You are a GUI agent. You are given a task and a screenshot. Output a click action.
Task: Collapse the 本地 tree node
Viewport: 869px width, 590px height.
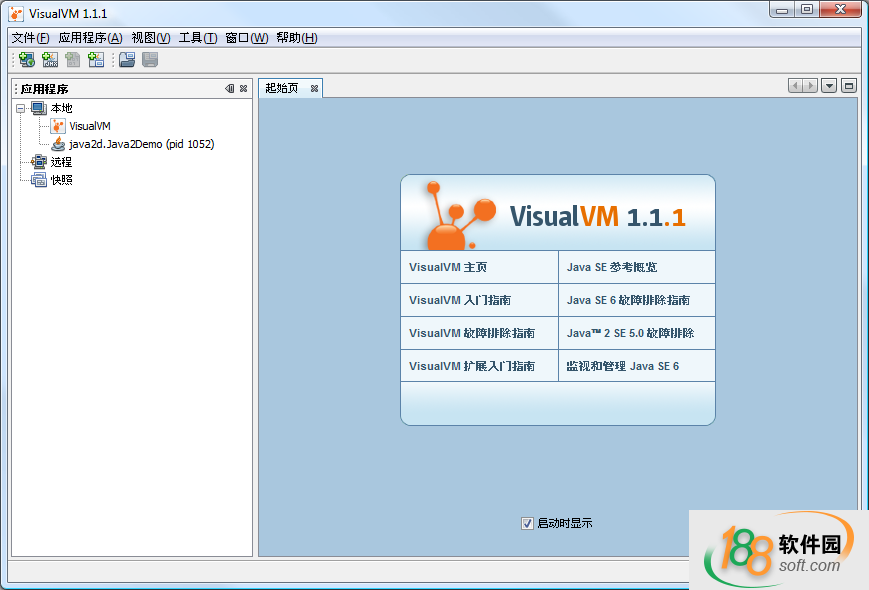click(x=22, y=108)
